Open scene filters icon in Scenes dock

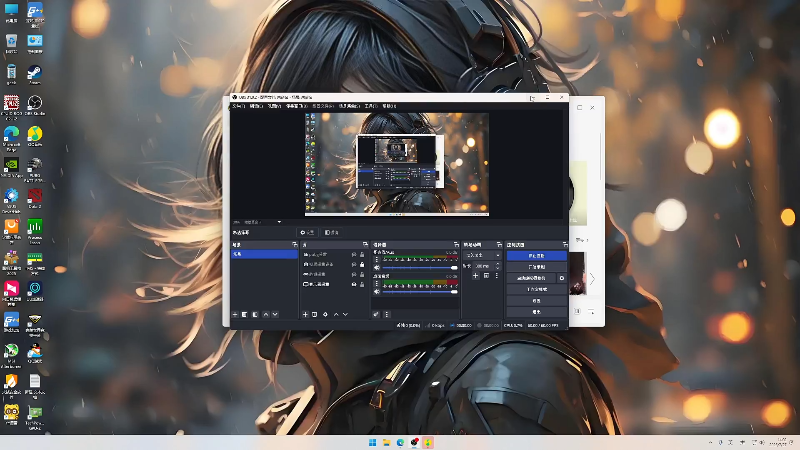pos(255,315)
